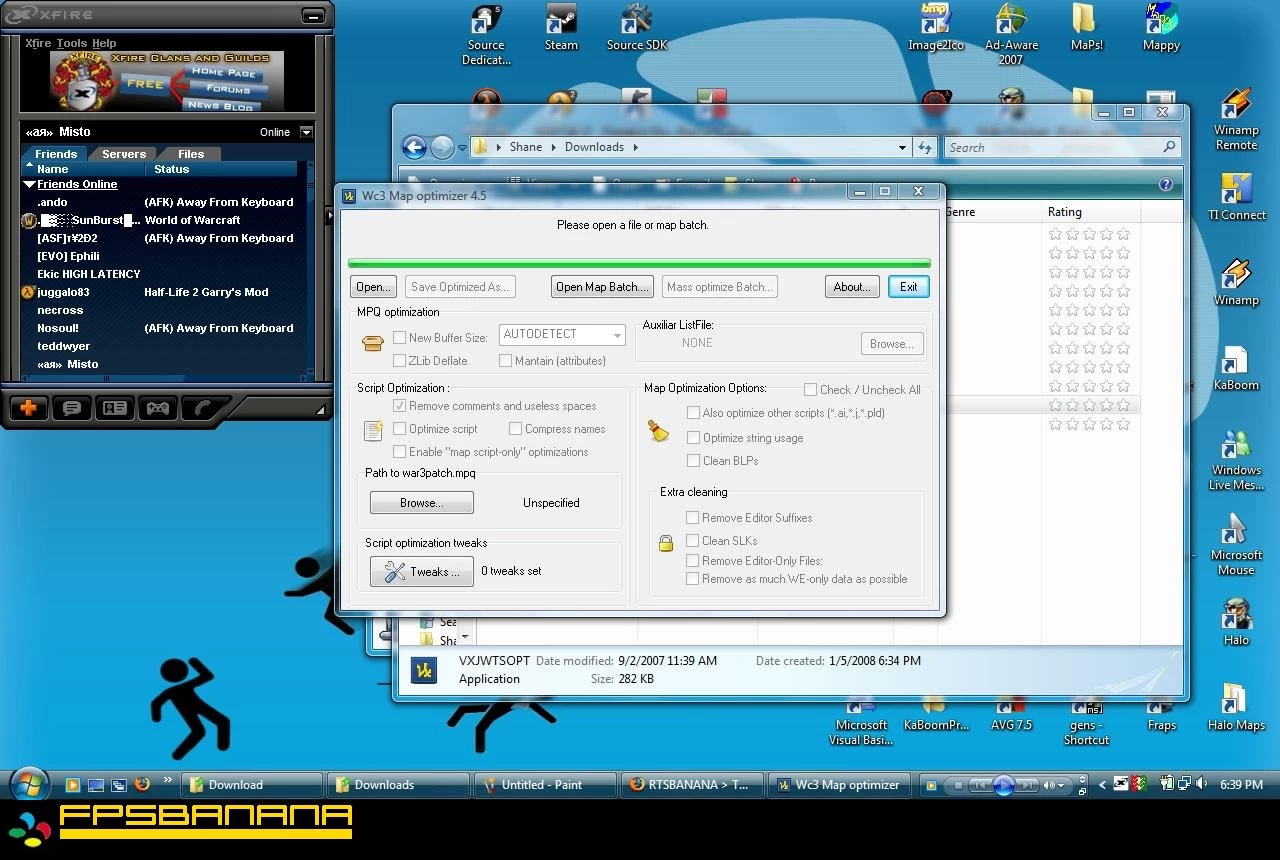
Task: Click the refresh icon in Explorer address bar
Action: [x=925, y=147]
